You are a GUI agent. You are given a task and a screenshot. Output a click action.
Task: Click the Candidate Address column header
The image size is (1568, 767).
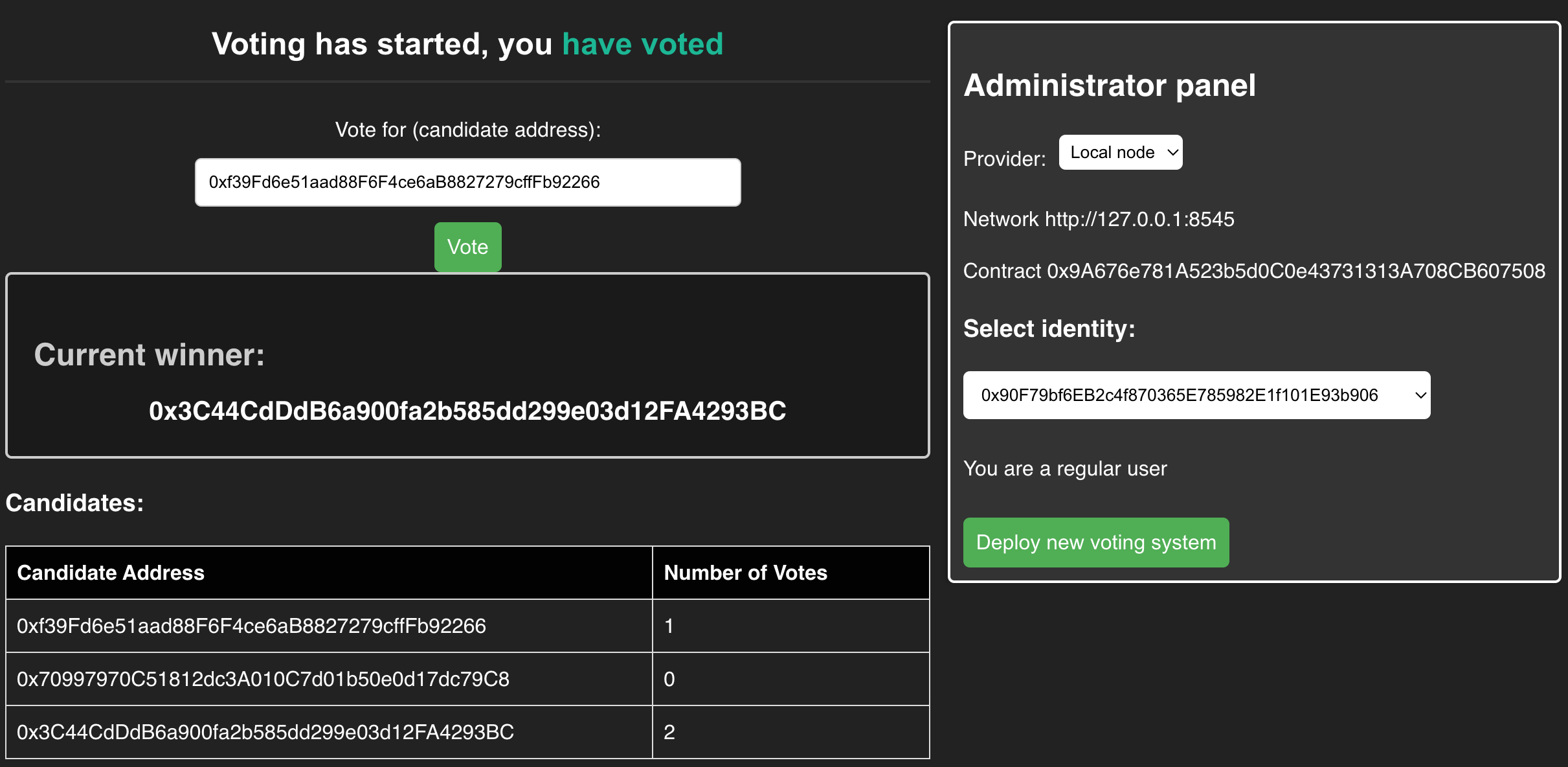coord(111,572)
